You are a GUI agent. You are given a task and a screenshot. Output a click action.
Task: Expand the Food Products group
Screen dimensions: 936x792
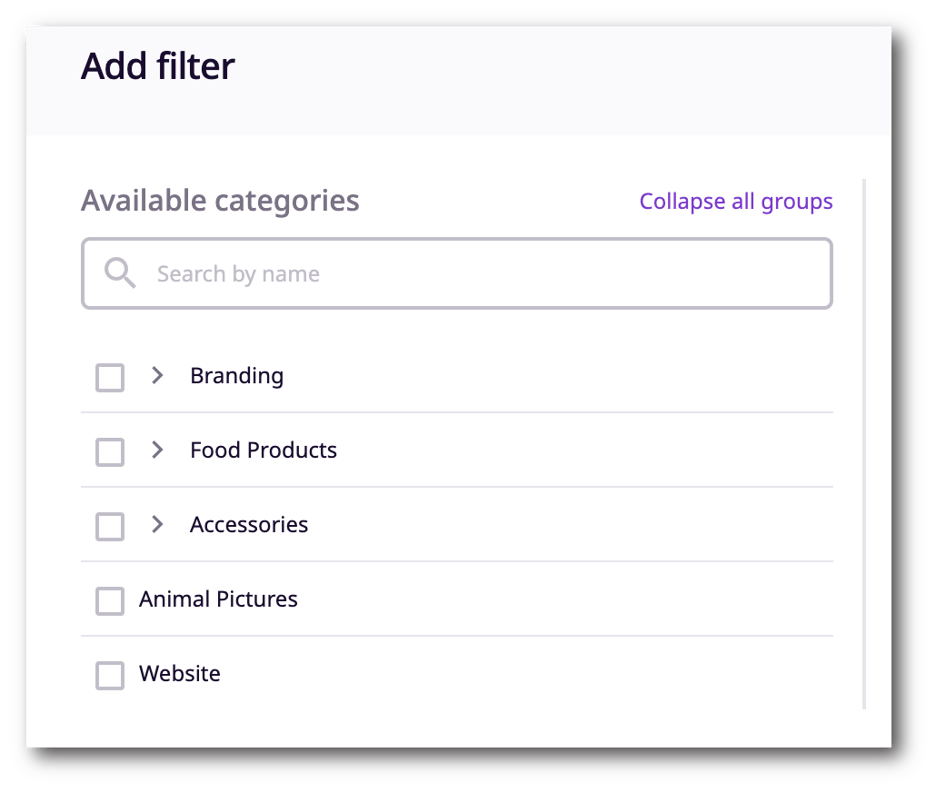(x=157, y=451)
